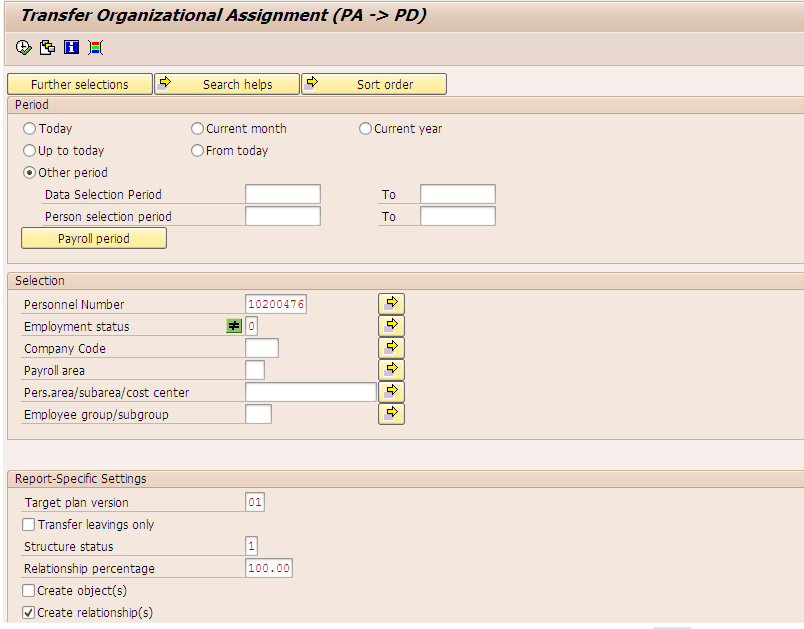
Task: Enable Transfer leavings only
Action: pyautogui.click(x=29, y=524)
